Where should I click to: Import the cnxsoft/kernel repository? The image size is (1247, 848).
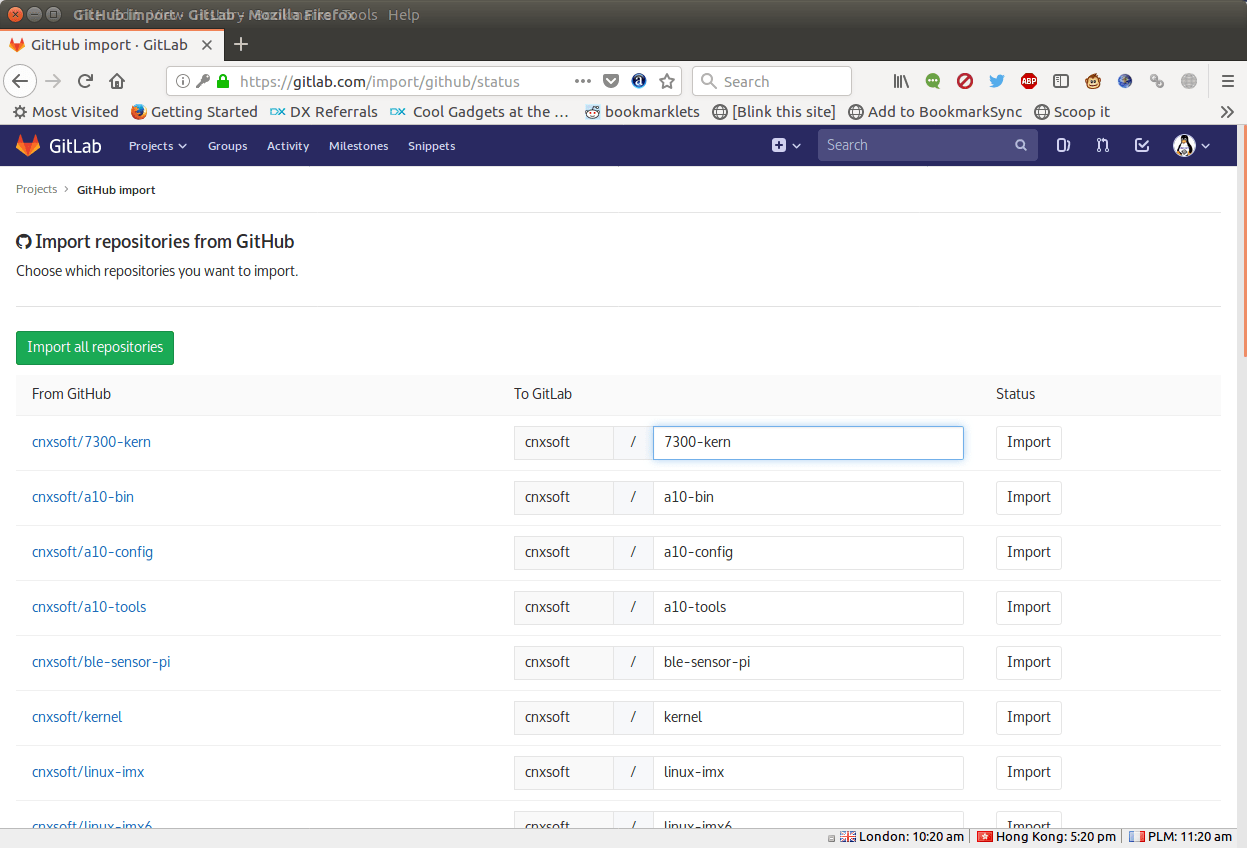pos(1028,717)
